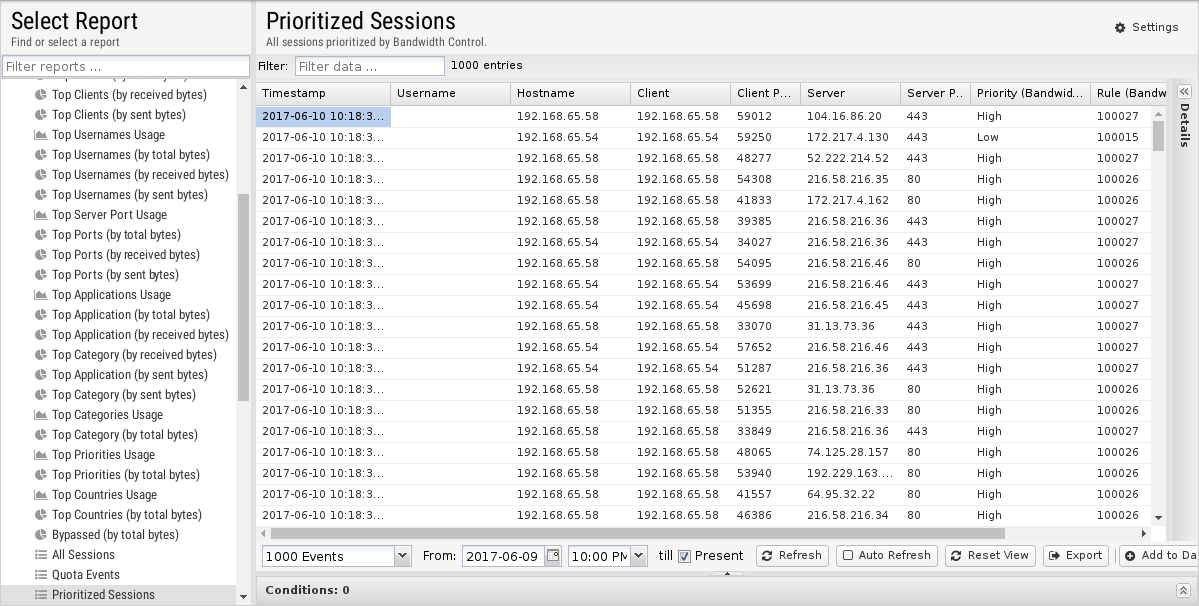Click table scroll-down arrow
The height and width of the screenshot is (606, 1199).
1158,518
